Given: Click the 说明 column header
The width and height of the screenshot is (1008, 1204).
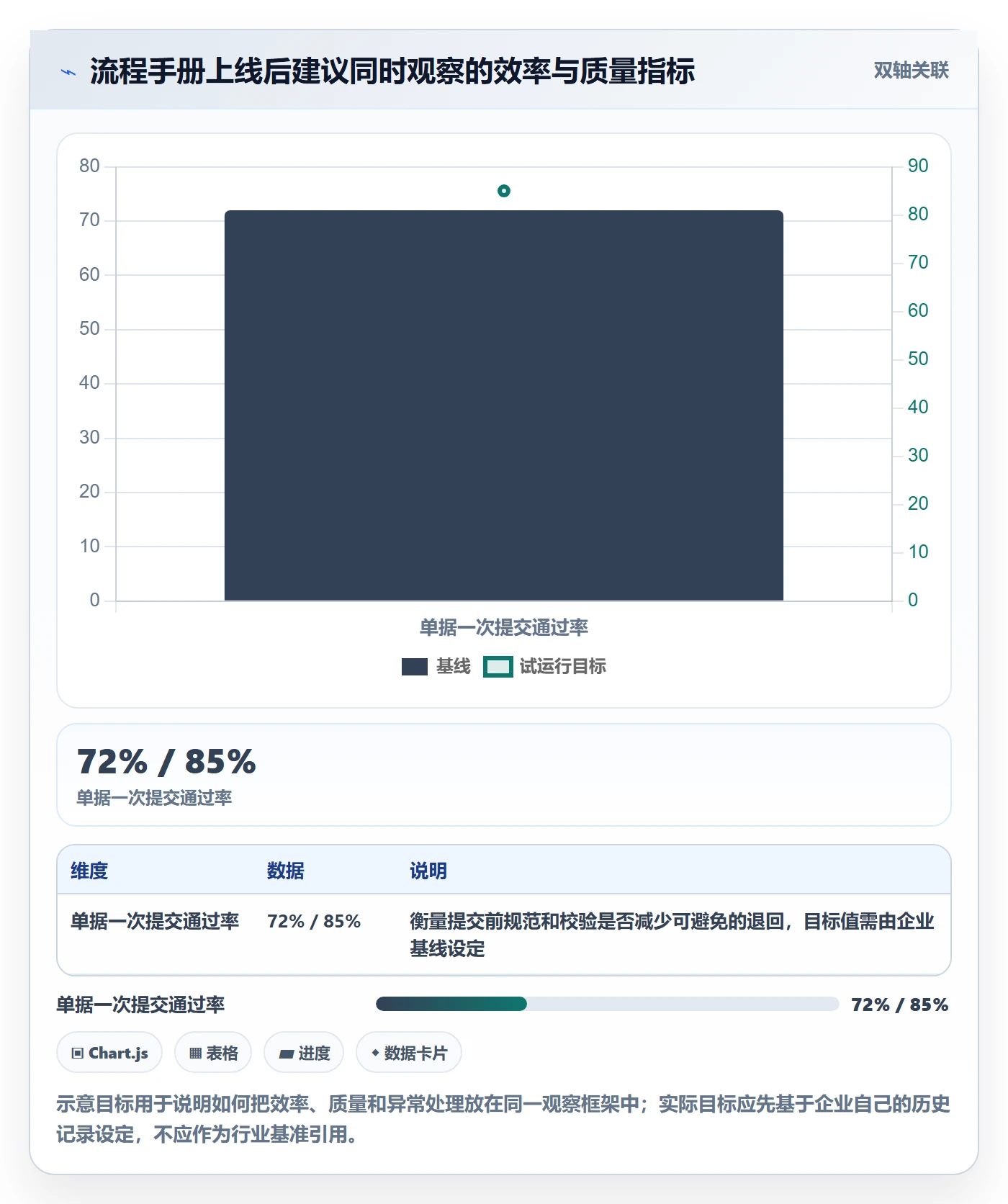Looking at the screenshot, I should coord(428,871).
